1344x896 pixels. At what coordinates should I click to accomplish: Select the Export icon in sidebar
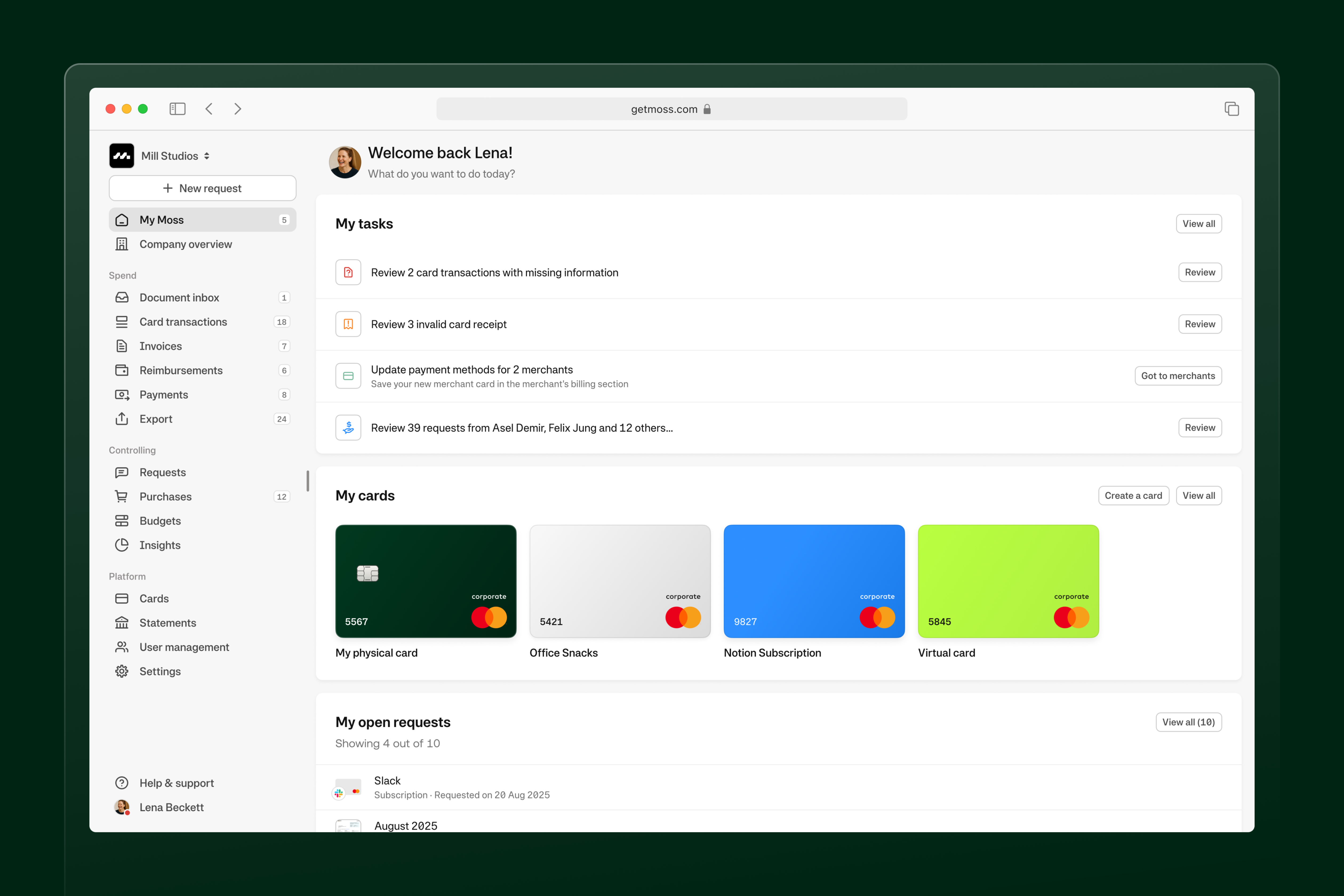[122, 419]
